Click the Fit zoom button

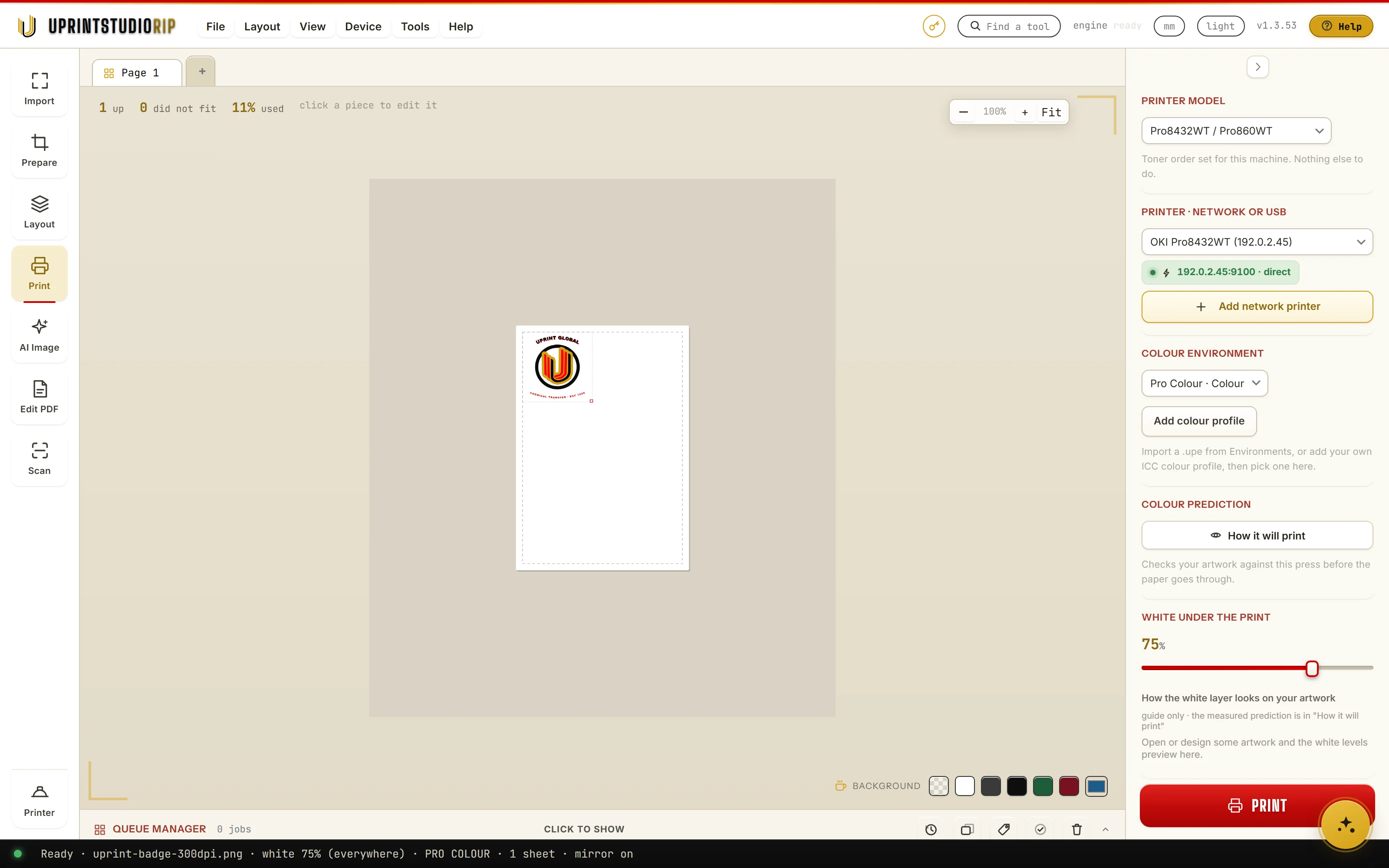(x=1051, y=112)
